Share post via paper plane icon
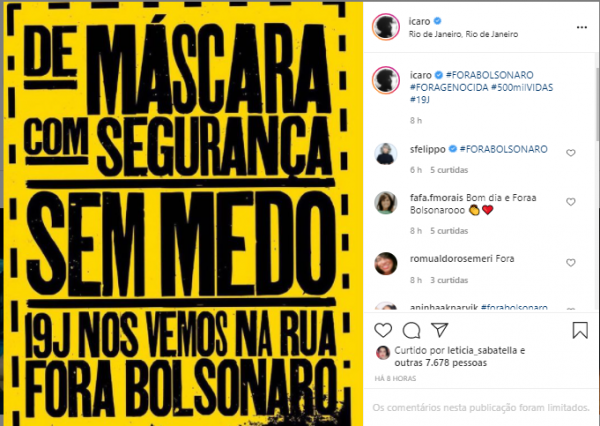The image size is (600, 426). [439, 330]
